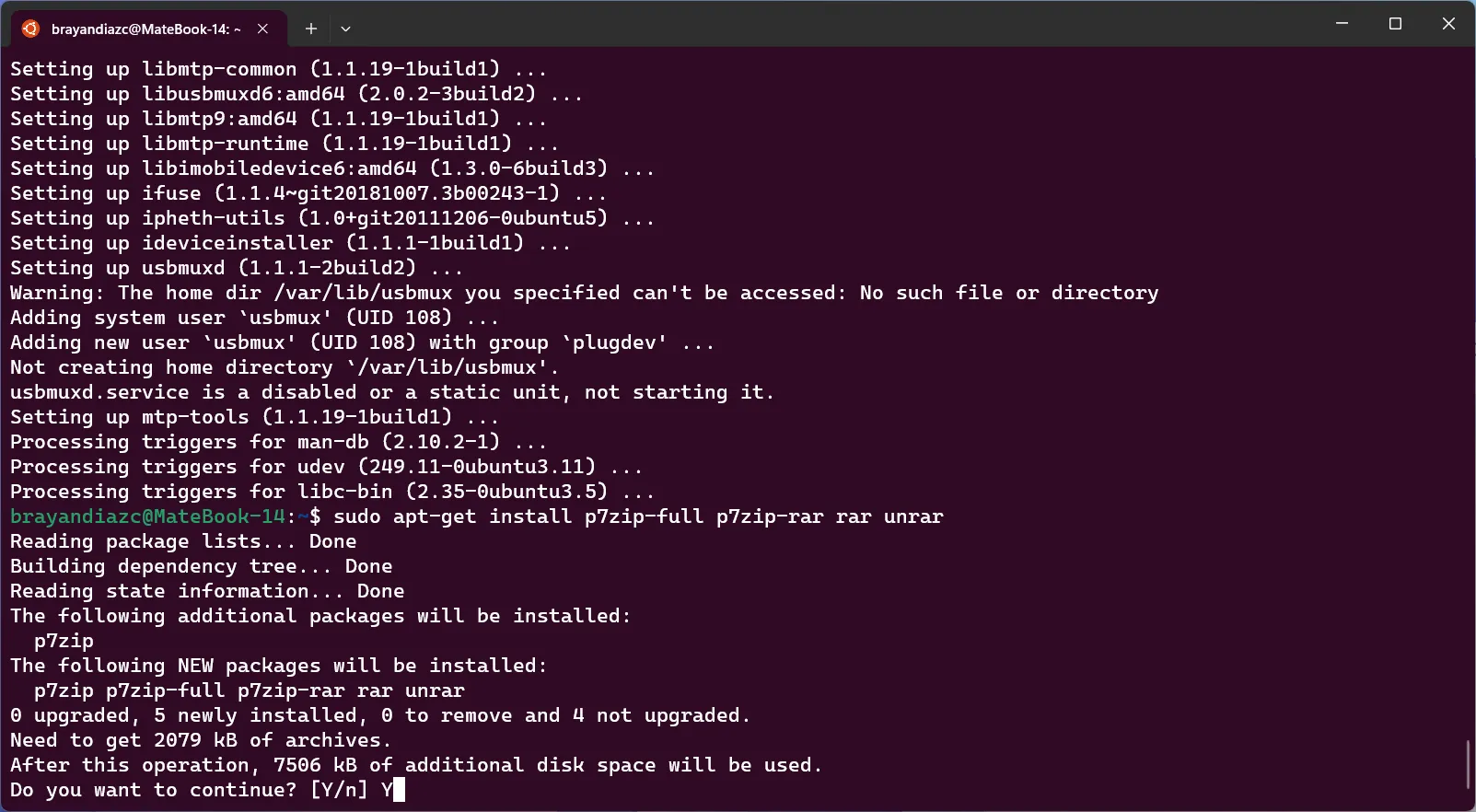Image resolution: width=1476 pixels, height=812 pixels.
Task: Click the Ubuntu logo icon in the tab
Action: (x=30, y=29)
